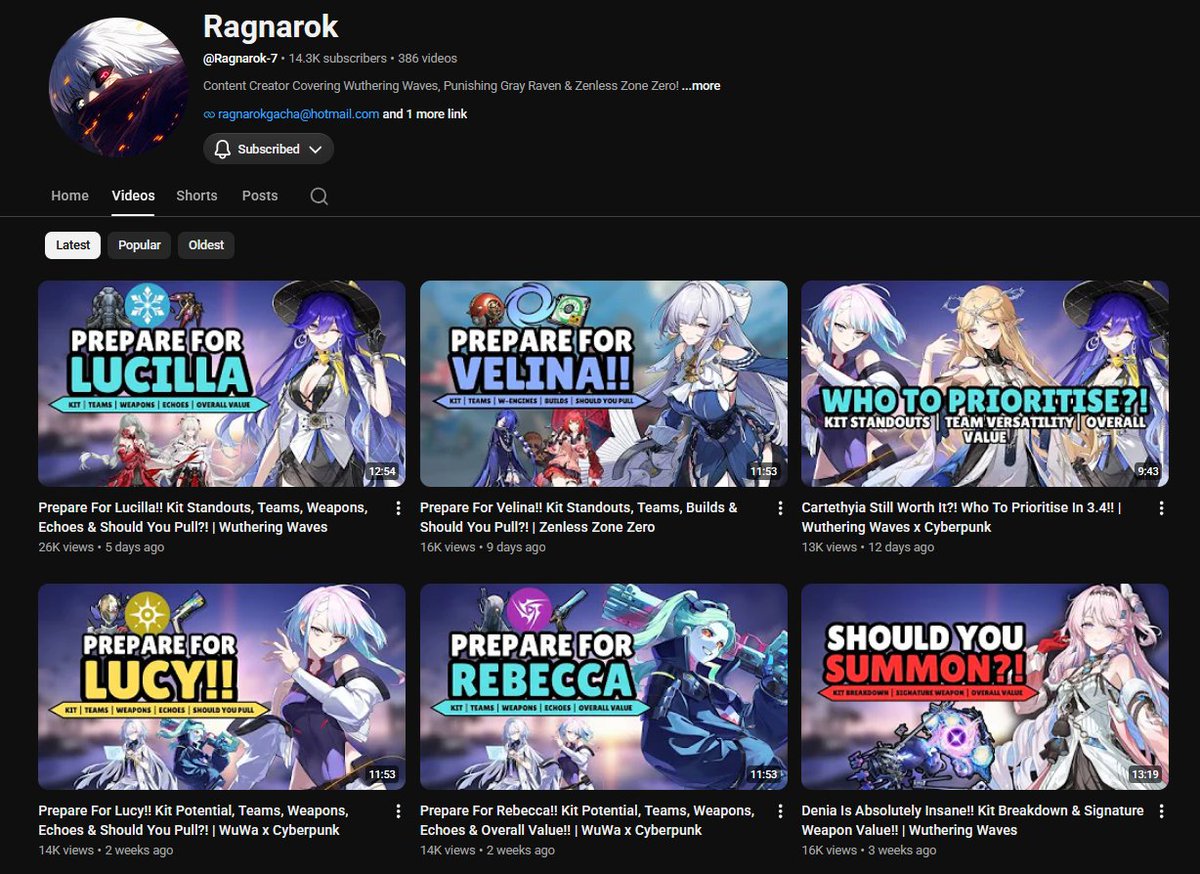Play the Prepare For Rebecca thumbnail
Screen dimensions: 1200x874
[604, 687]
